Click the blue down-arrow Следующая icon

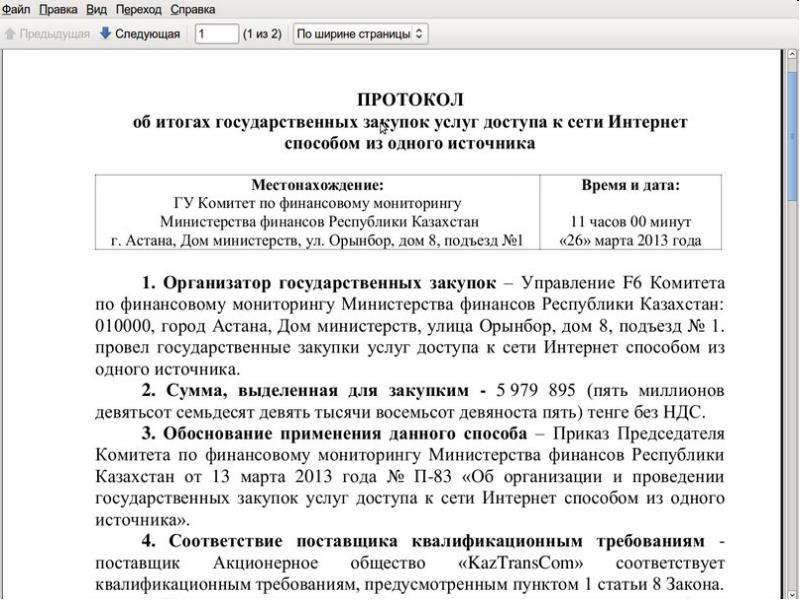(105, 34)
